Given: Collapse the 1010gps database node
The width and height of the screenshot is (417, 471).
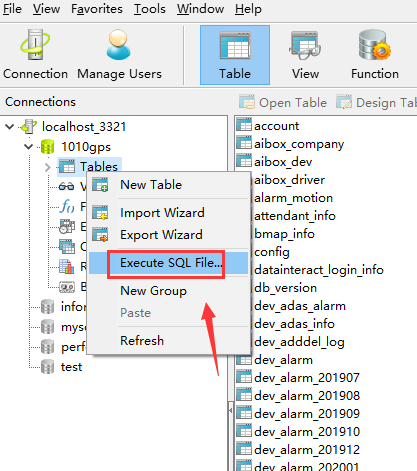Looking at the screenshot, I should (29, 146).
